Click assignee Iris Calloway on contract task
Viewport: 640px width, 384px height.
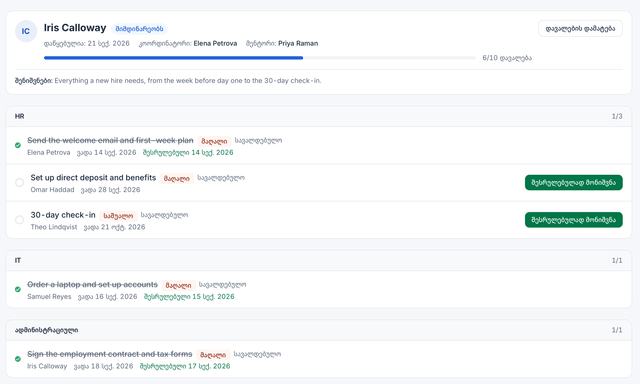(x=47, y=366)
